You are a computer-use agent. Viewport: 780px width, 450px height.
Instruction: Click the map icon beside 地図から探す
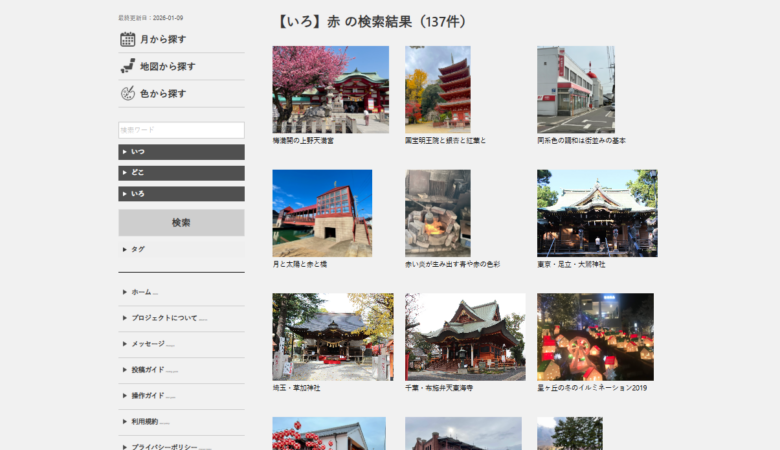(x=127, y=66)
